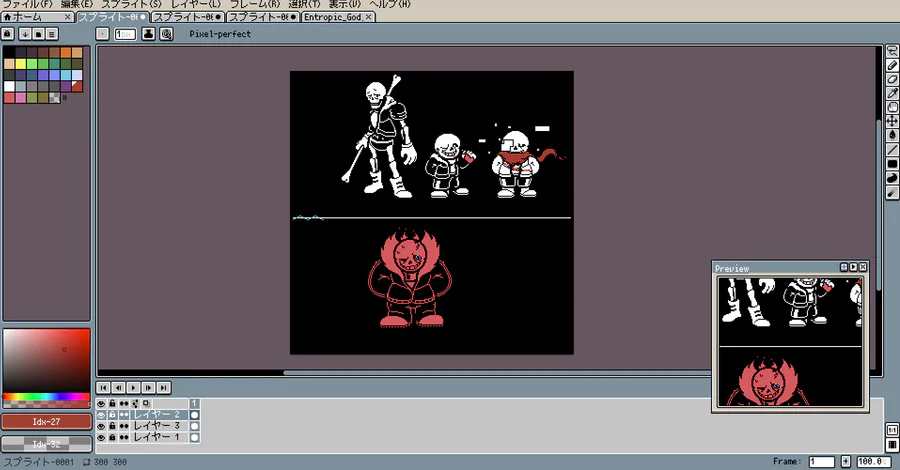Select the Eraser tool
This screenshot has width=900, height=470.
pyautogui.click(x=892, y=79)
